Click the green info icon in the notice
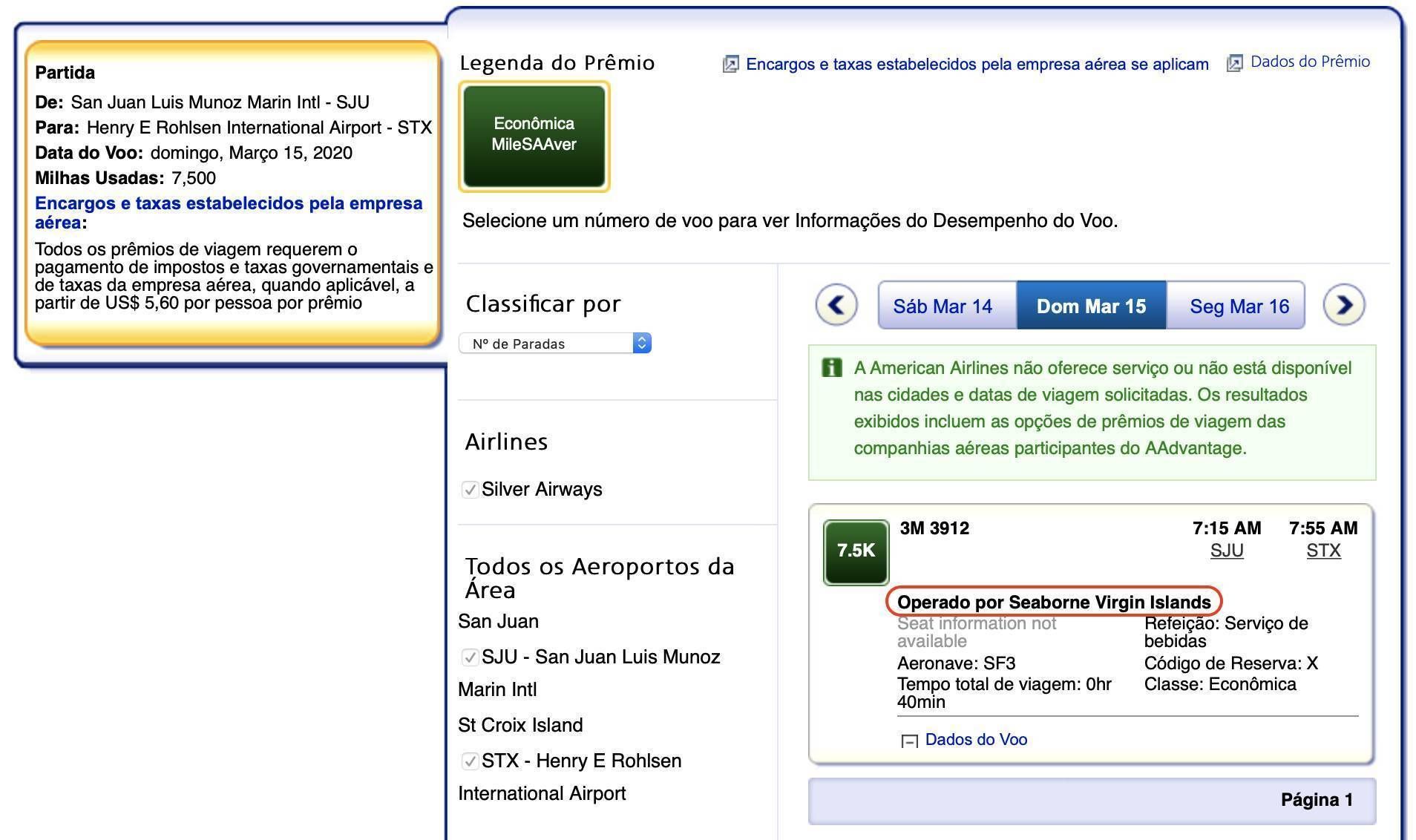 (832, 367)
